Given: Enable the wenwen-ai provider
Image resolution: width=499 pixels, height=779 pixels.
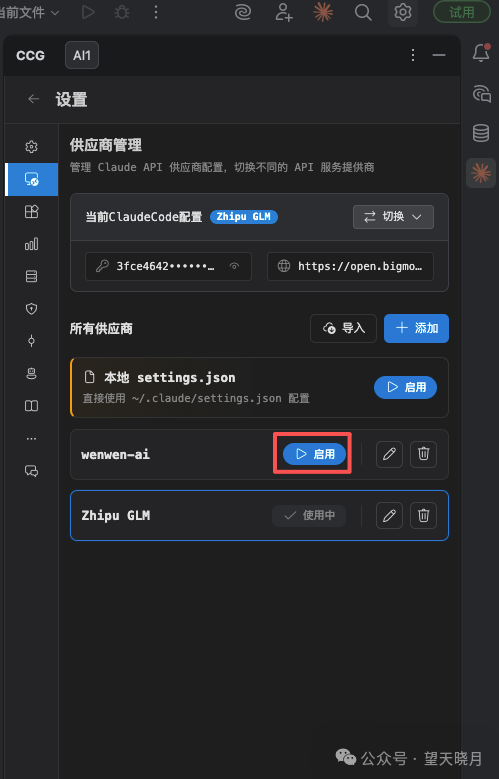Looking at the screenshot, I should click(x=314, y=454).
